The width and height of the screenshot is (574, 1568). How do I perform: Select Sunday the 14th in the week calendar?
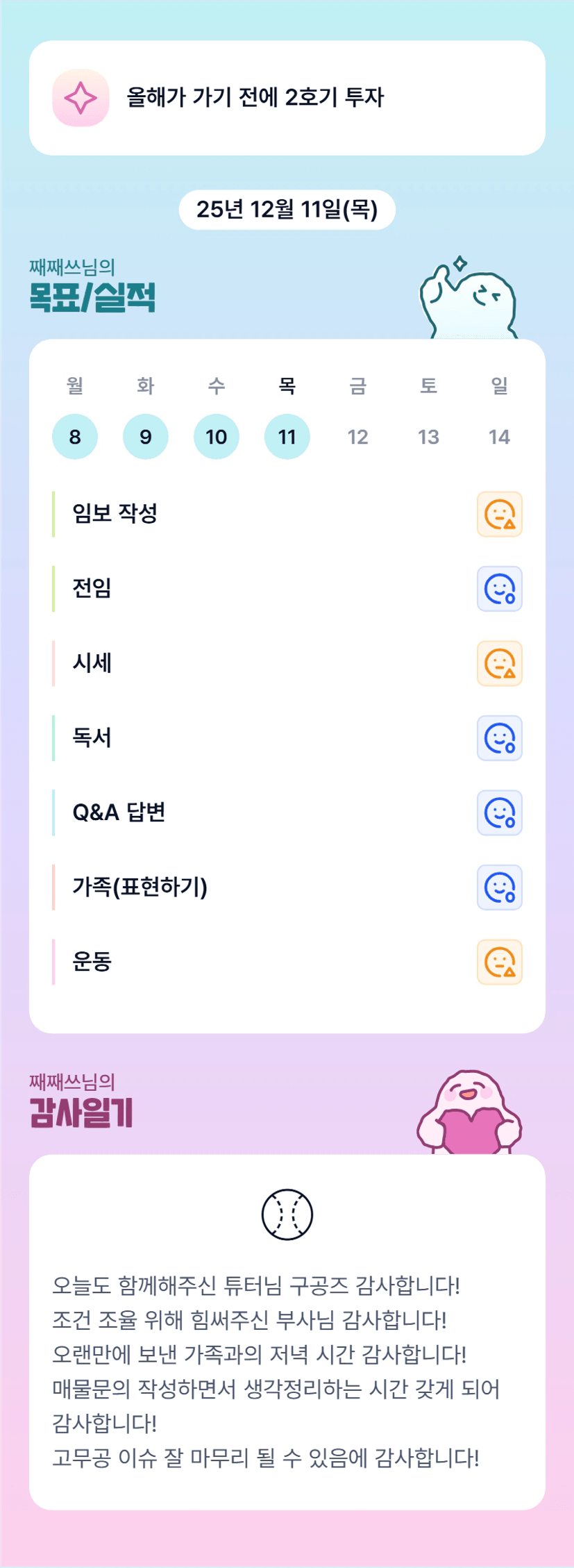(x=499, y=437)
